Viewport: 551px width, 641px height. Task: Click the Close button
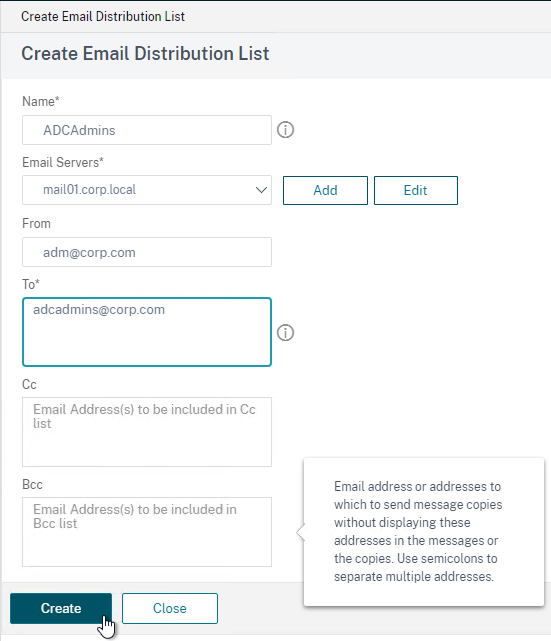170,608
